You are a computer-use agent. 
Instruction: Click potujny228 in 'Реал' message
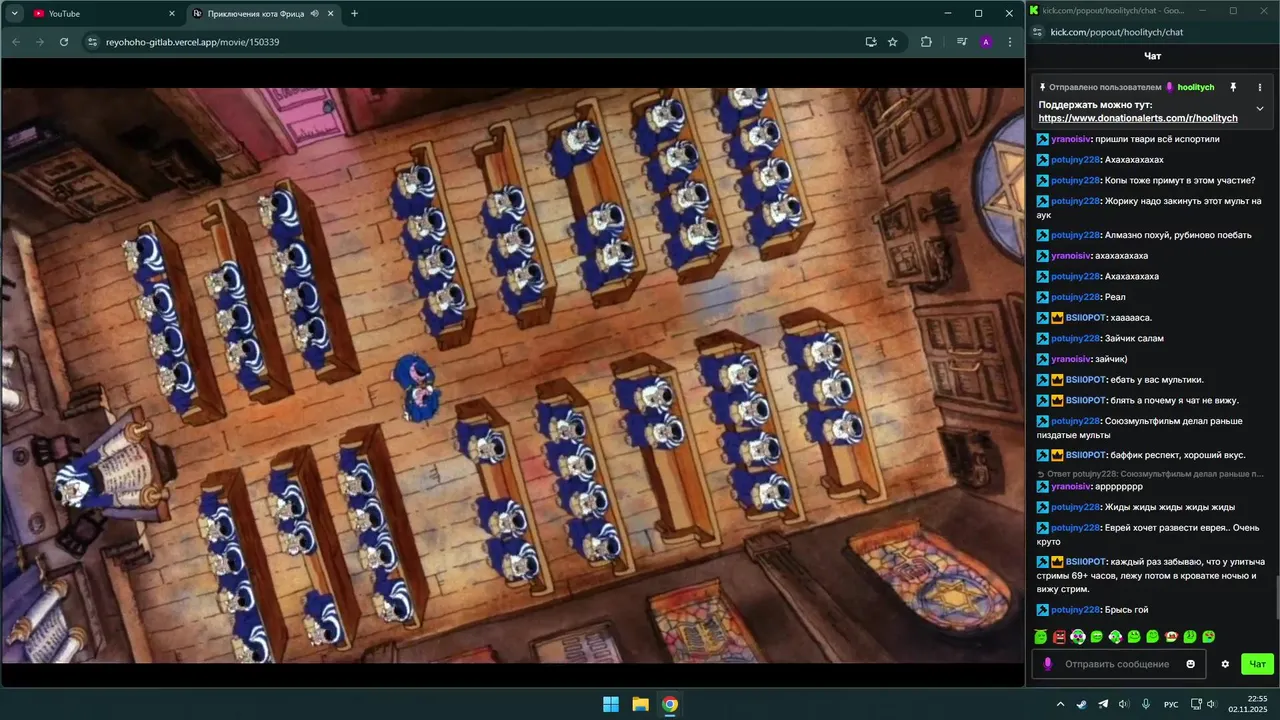[1075, 297]
